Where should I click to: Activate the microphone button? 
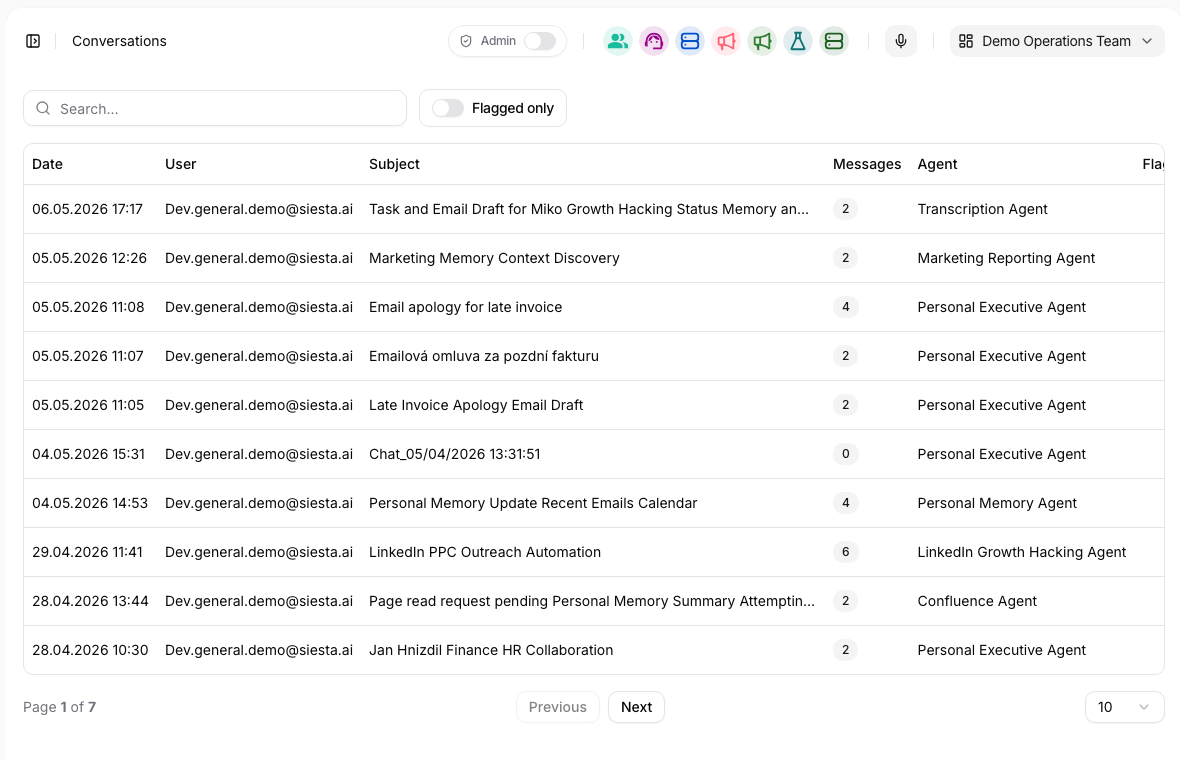pyautogui.click(x=901, y=41)
